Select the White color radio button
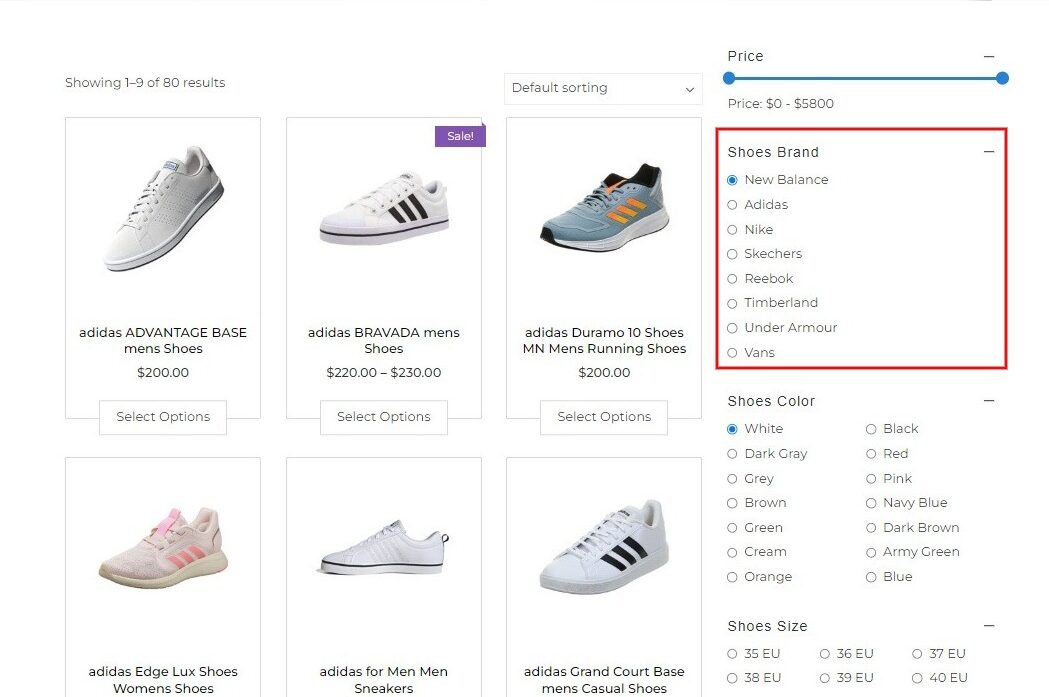Image resolution: width=1049 pixels, height=697 pixels. (x=732, y=429)
